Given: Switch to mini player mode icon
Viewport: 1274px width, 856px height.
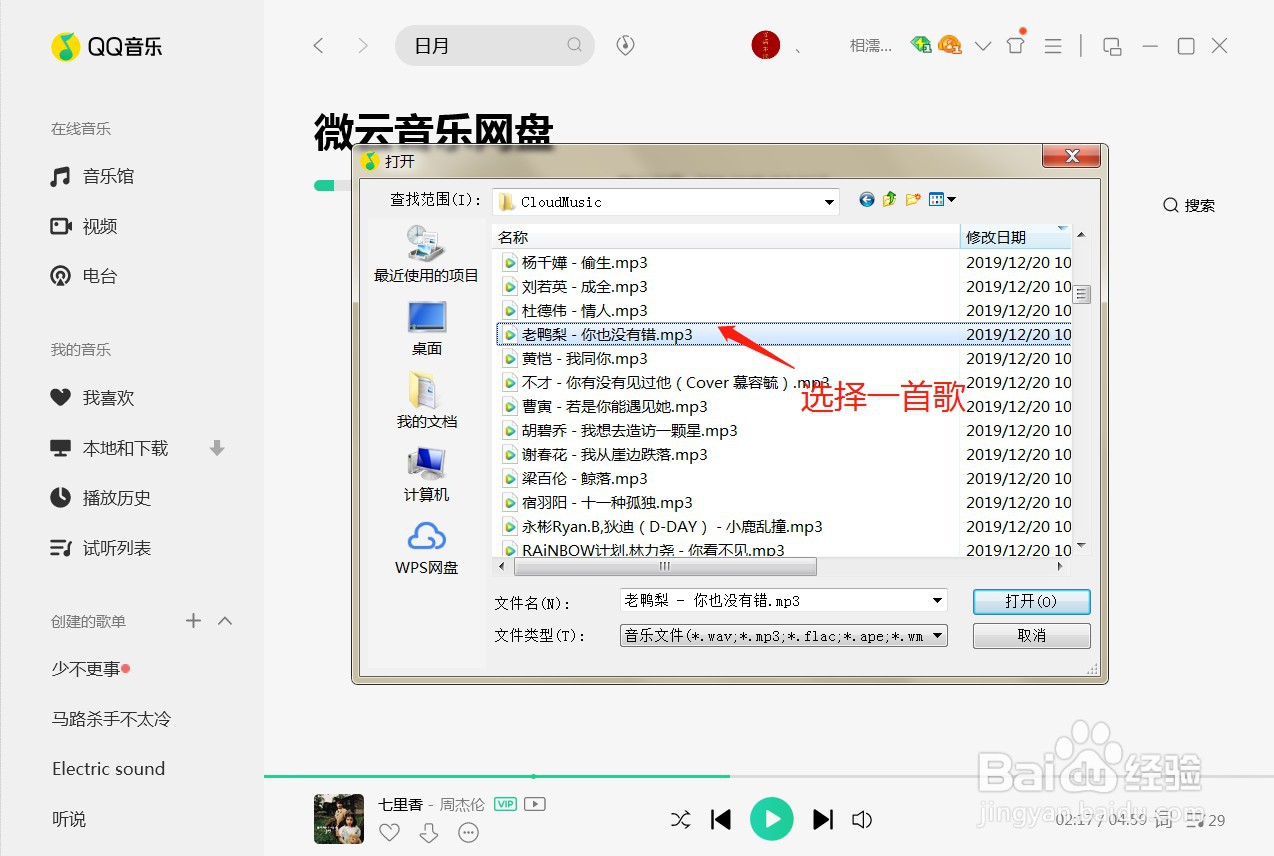Looking at the screenshot, I should point(1112,46).
